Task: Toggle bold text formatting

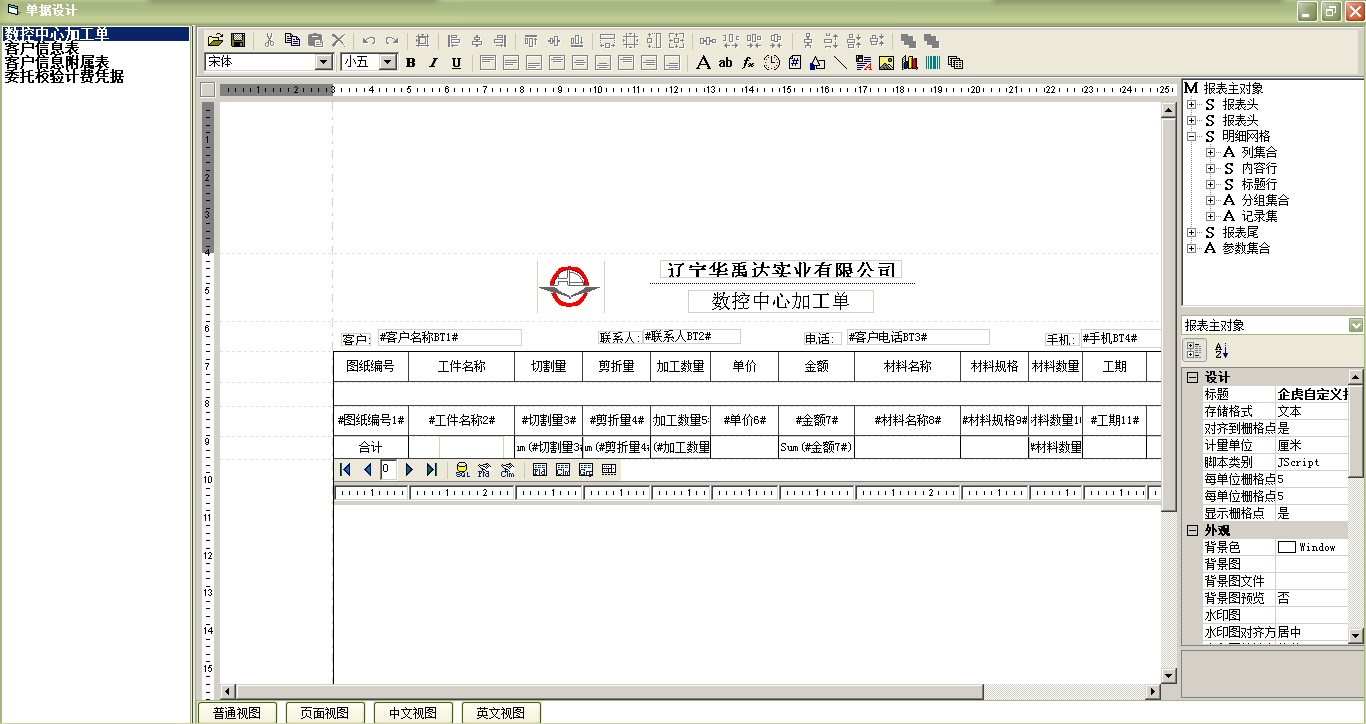Action: coord(410,62)
